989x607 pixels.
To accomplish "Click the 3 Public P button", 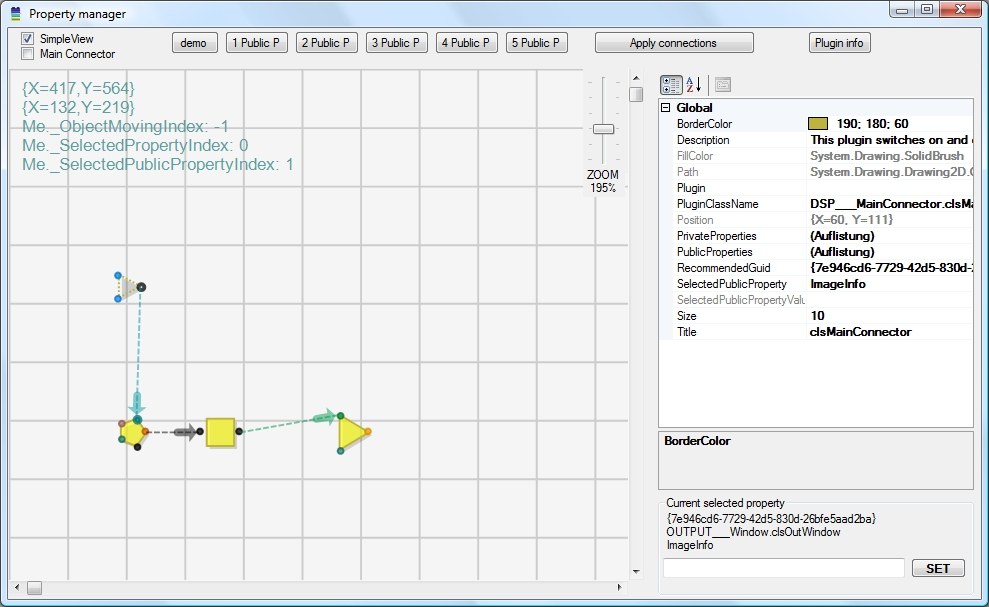I will (x=396, y=43).
